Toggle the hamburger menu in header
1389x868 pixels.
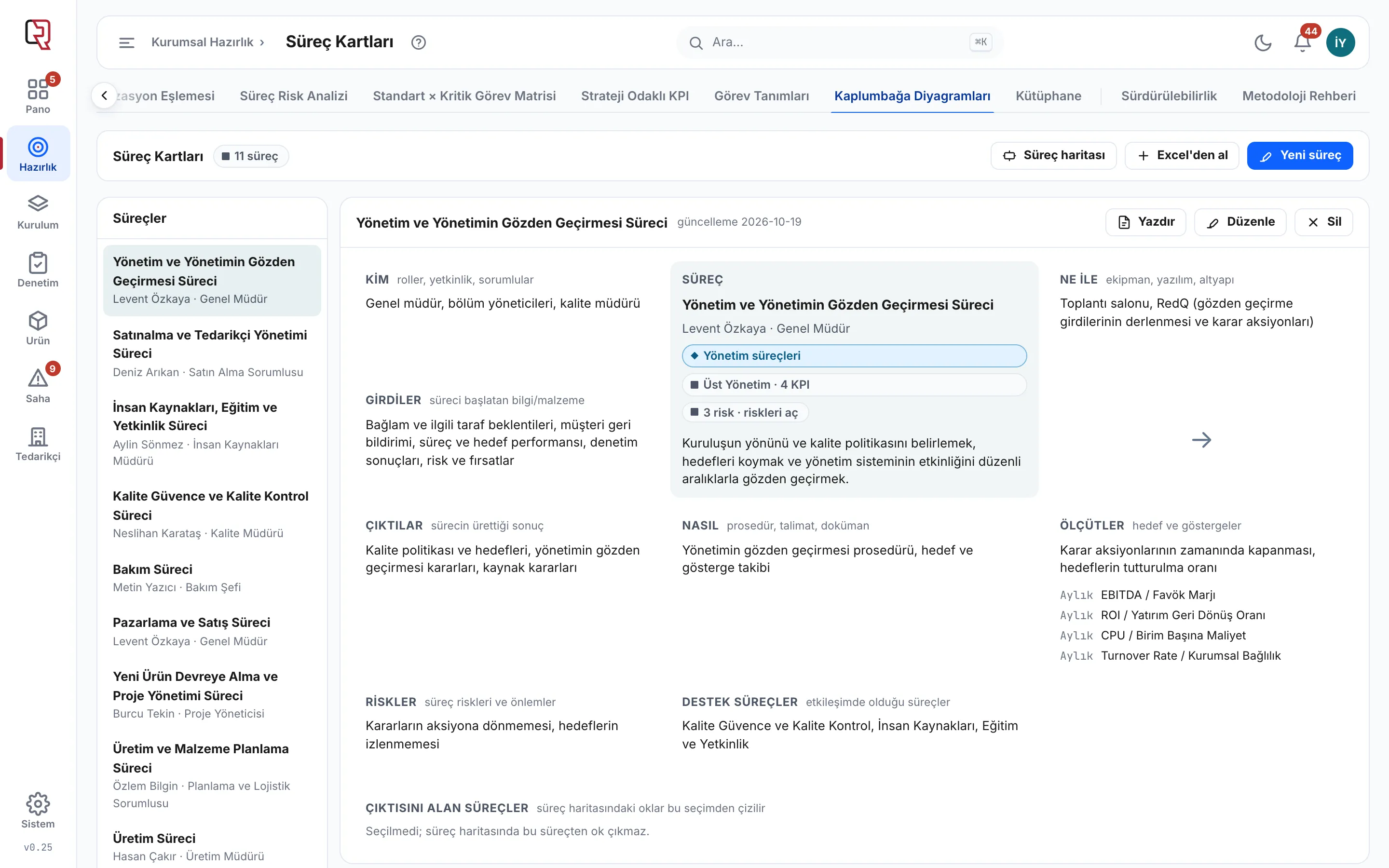[x=126, y=42]
